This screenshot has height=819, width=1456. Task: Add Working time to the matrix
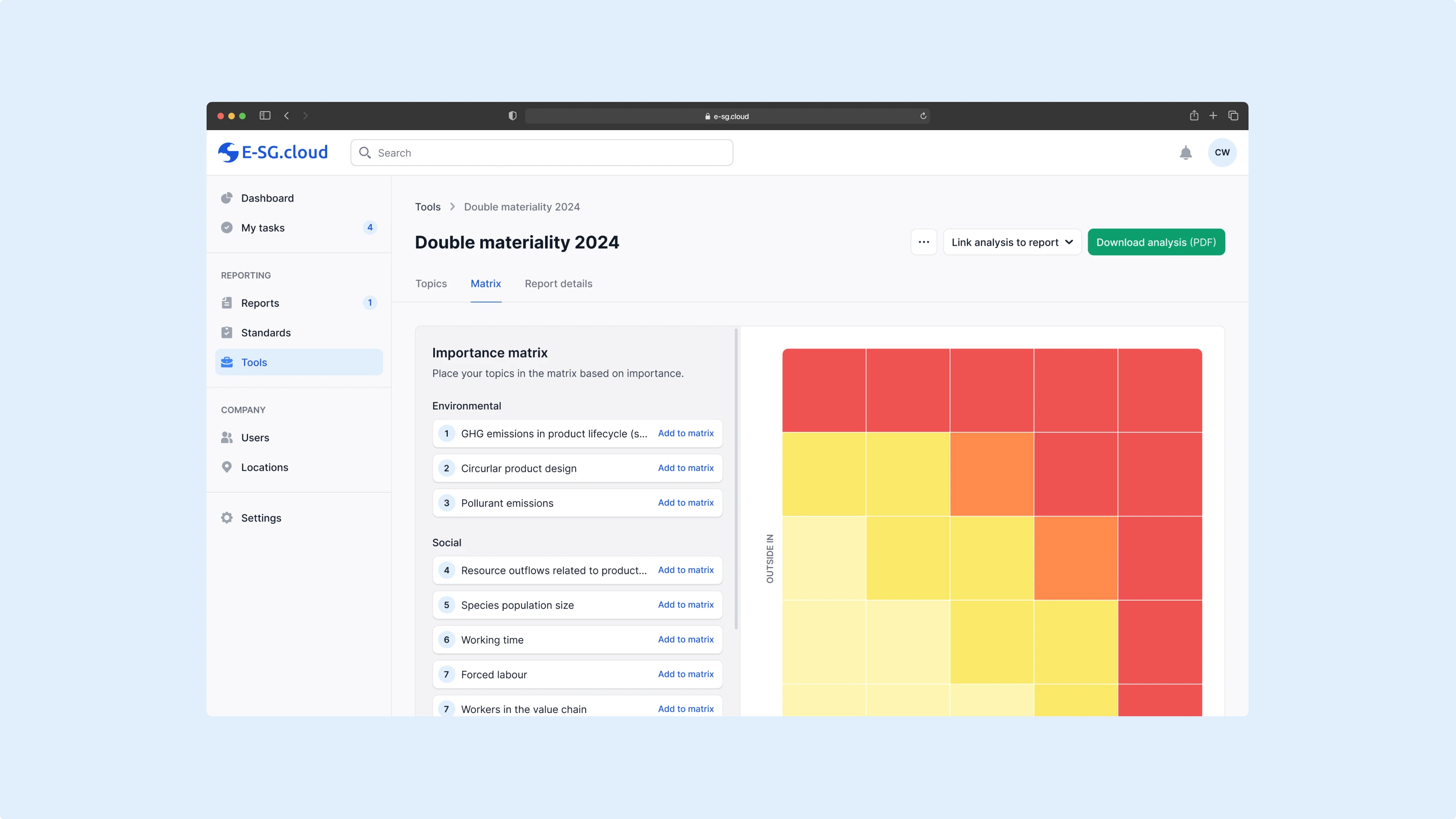click(685, 639)
